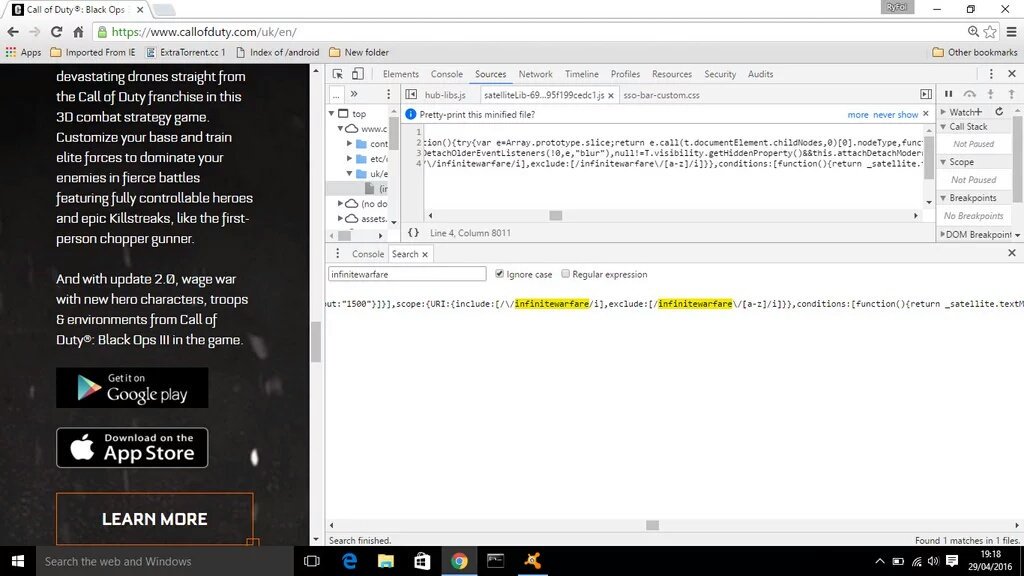Click the browser back arrow
The image size is (1024, 576).
[13, 31]
